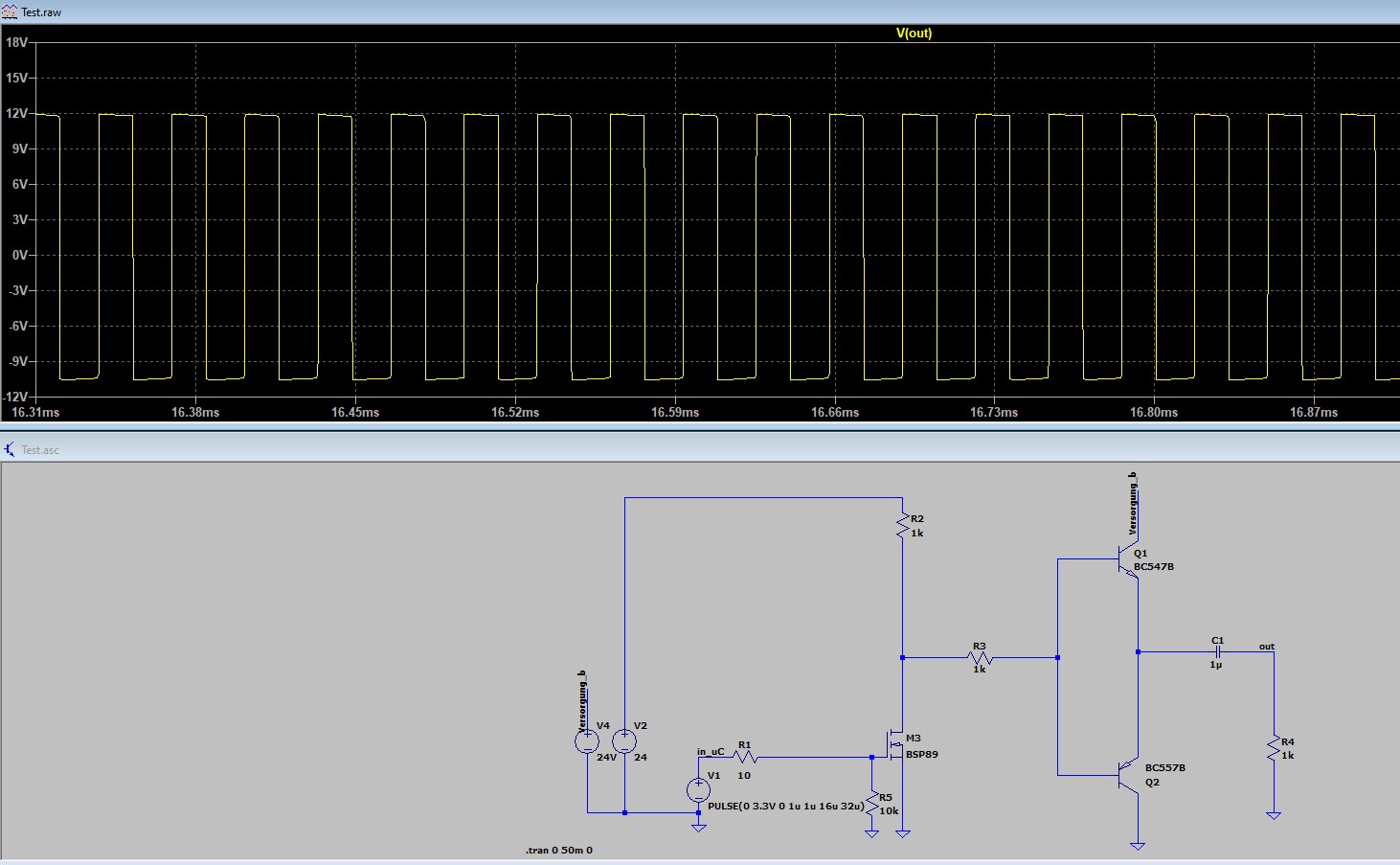Click the 24 value of V2
This screenshot has width=1400, height=865.
[641, 758]
